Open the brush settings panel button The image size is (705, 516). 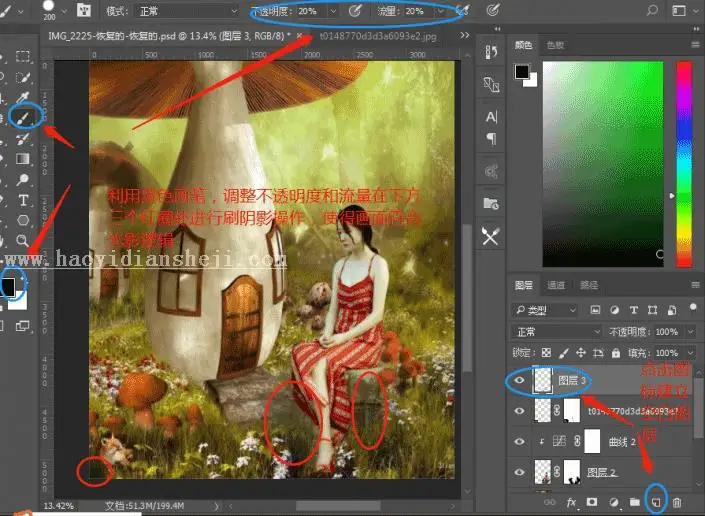click(84, 10)
